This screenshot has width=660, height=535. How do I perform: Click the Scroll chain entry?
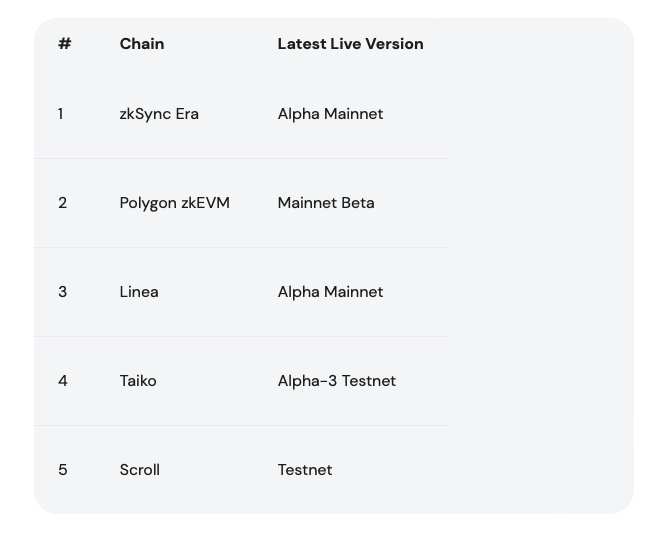pyautogui.click(x=140, y=470)
